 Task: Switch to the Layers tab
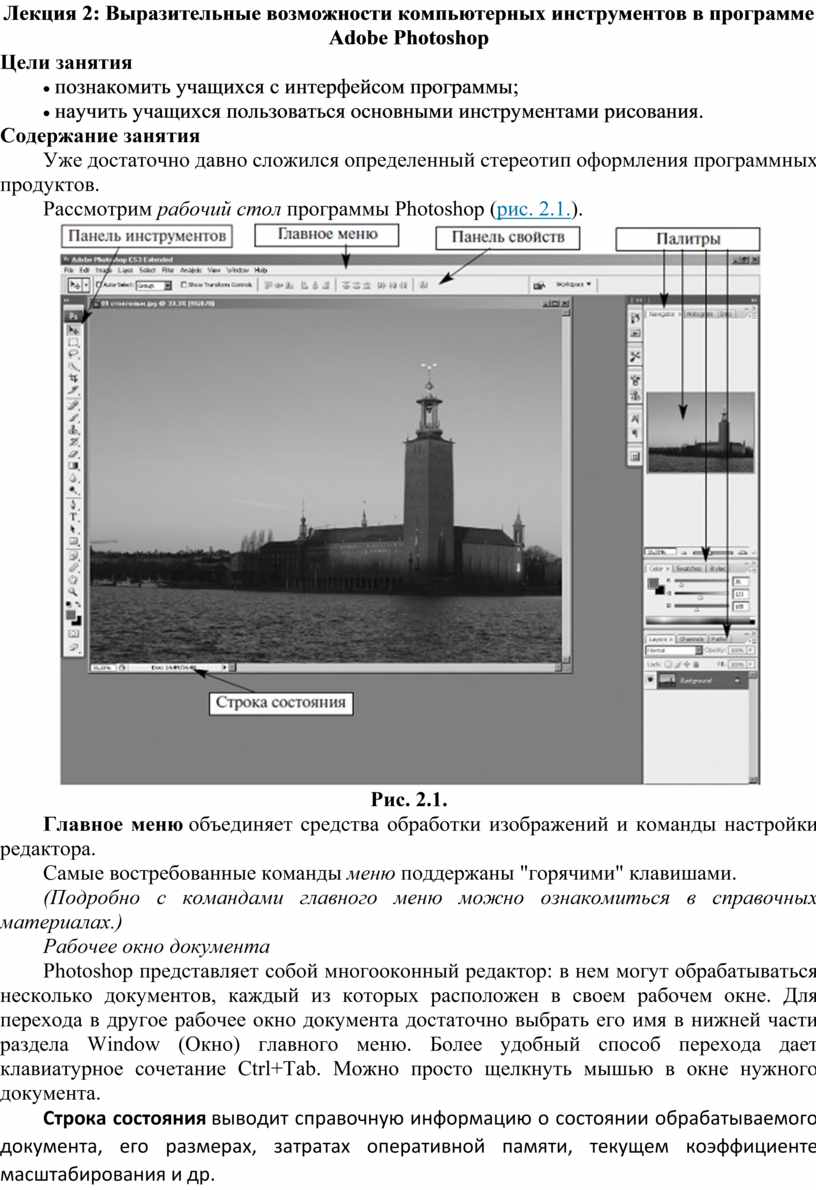659,639
